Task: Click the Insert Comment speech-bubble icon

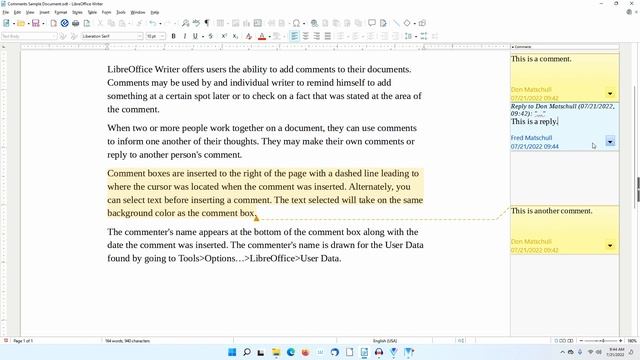Action: [x=371, y=23]
